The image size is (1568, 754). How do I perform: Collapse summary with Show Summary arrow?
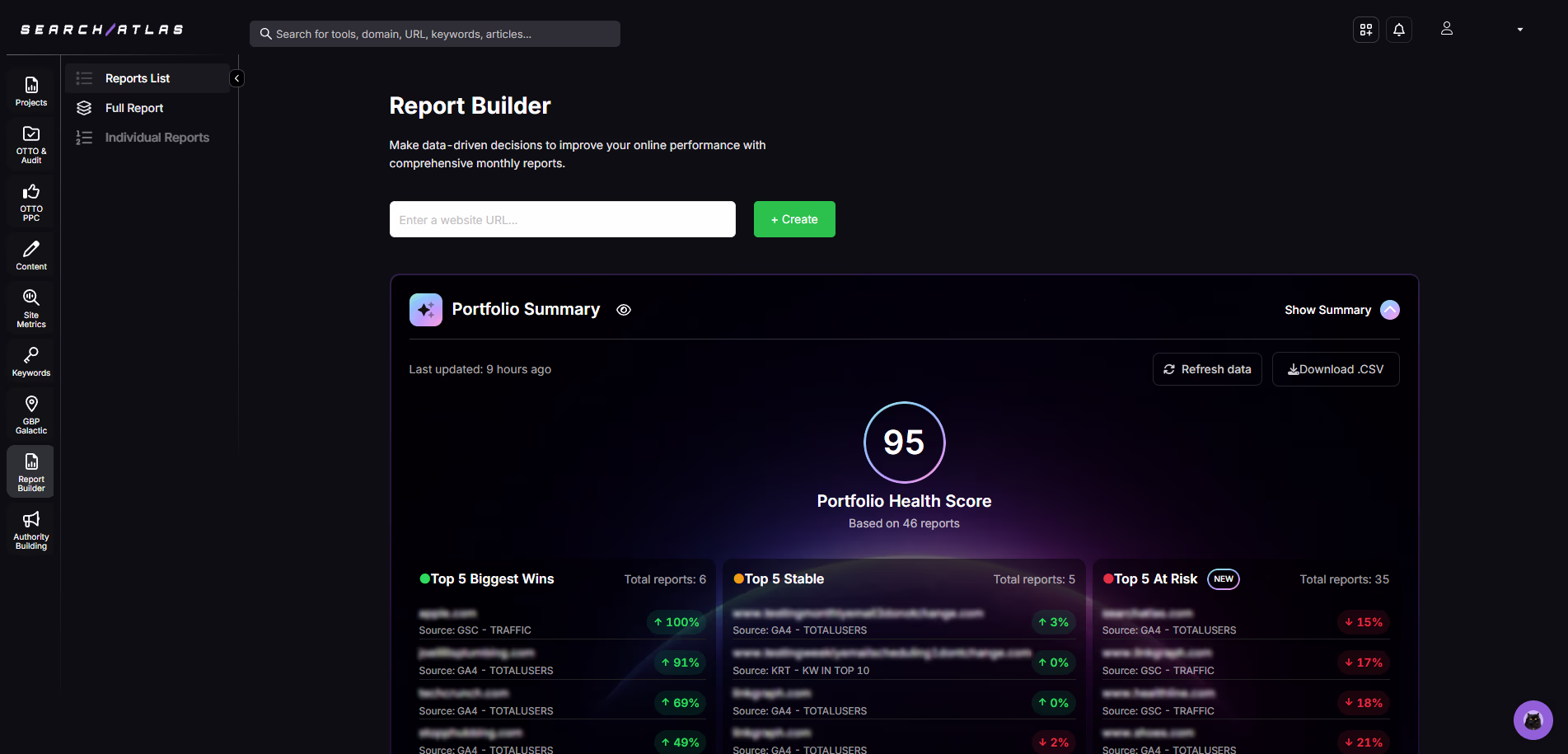[x=1390, y=310]
